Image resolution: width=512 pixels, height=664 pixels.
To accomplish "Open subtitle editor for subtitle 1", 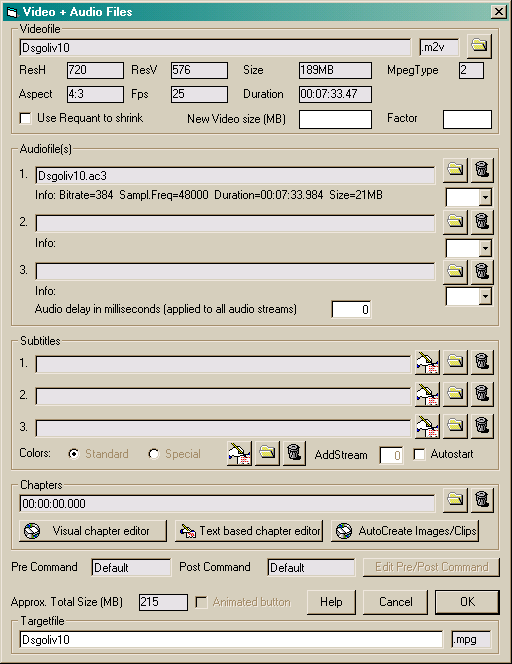I will coord(427,363).
